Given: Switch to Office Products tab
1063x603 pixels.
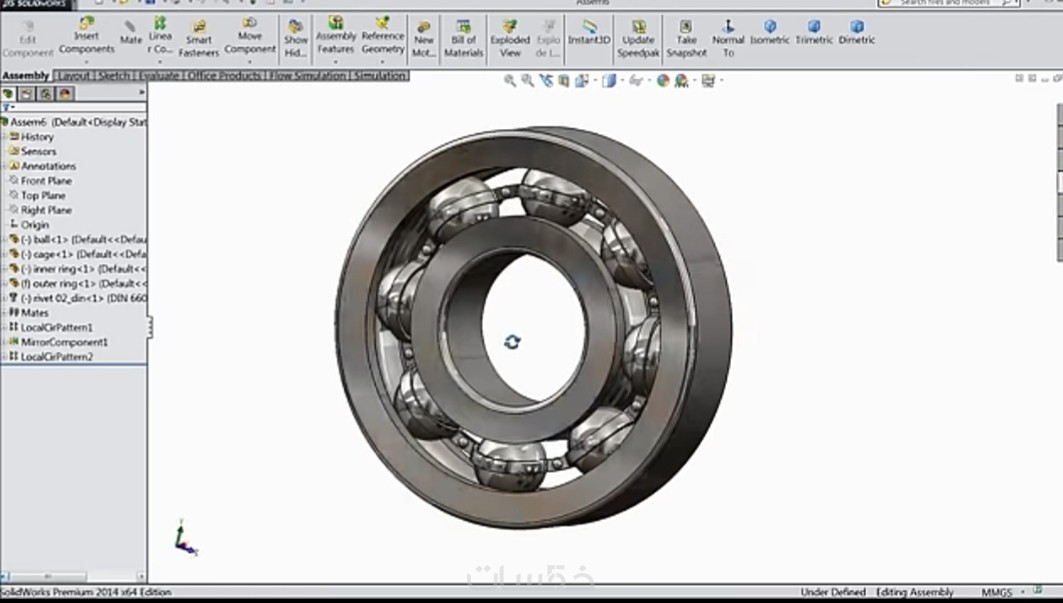Looking at the screenshot, I should coord(224,75).
